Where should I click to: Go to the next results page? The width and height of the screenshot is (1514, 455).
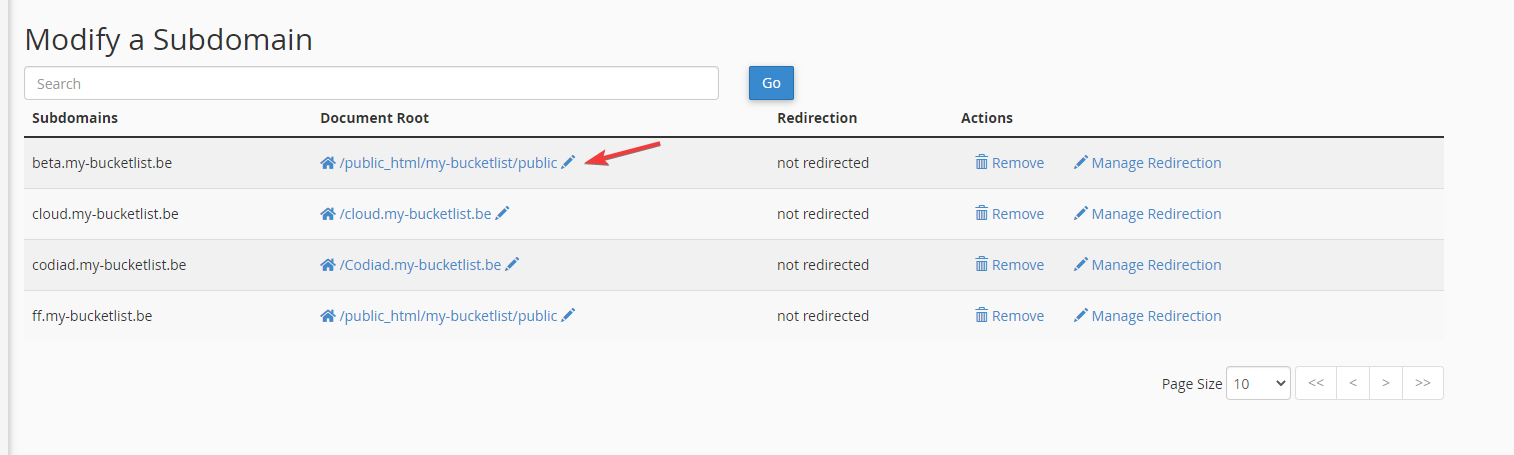pyautogui.click(x=1386, y=383)
